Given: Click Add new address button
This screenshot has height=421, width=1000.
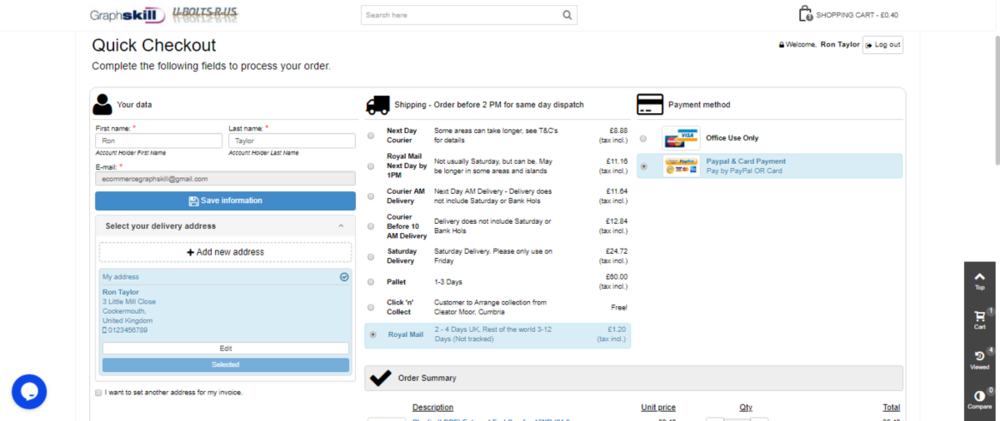Looking at the screenshot, I should pyautogui.click(x=225, y=252).
